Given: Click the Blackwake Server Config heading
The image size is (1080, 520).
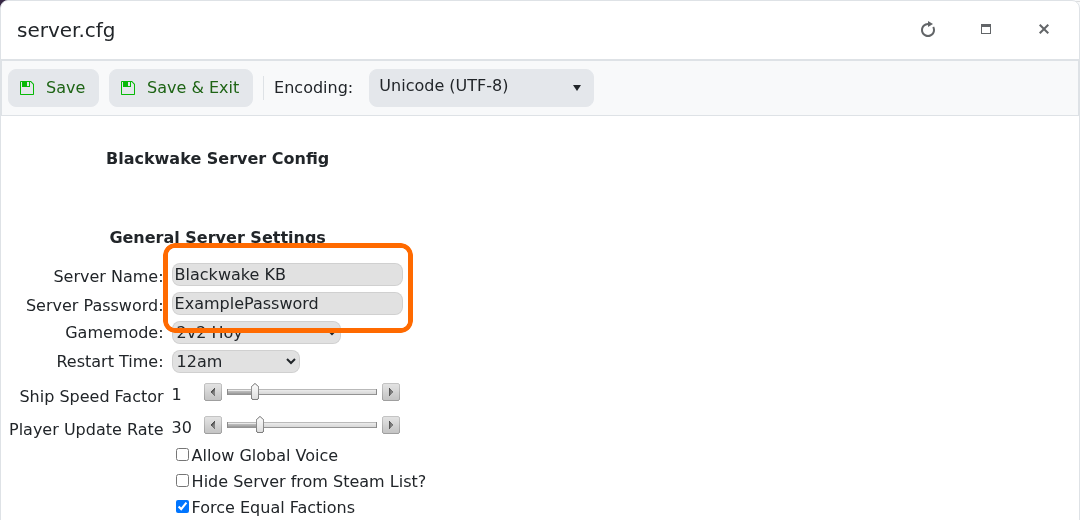Looking at the screenshot, I should 218,158.
